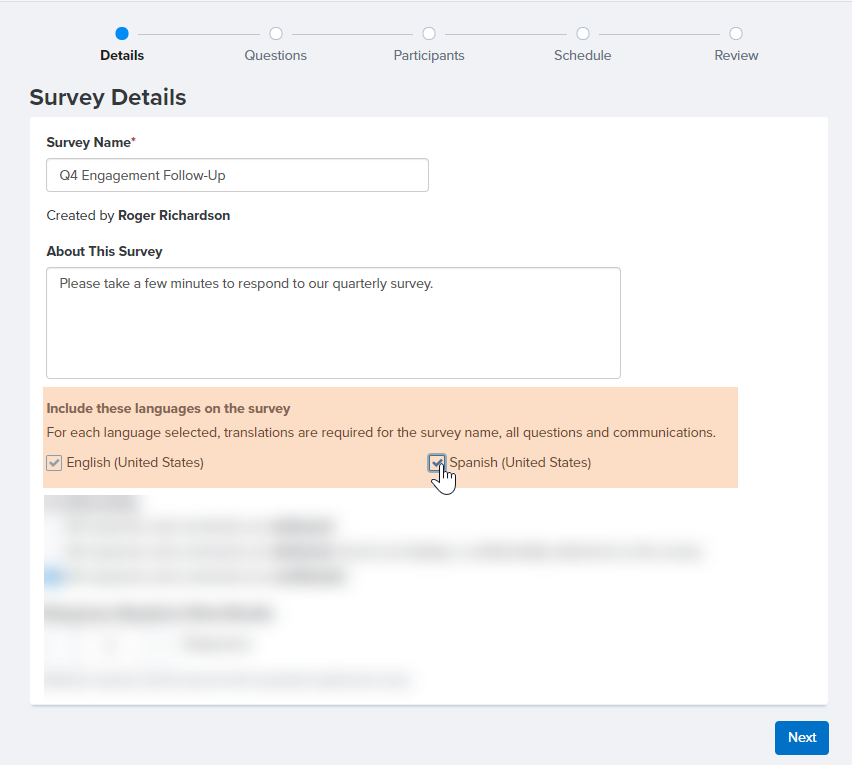Select the Participants step label
Screen dimensions: 852x765
pos(428,55)
